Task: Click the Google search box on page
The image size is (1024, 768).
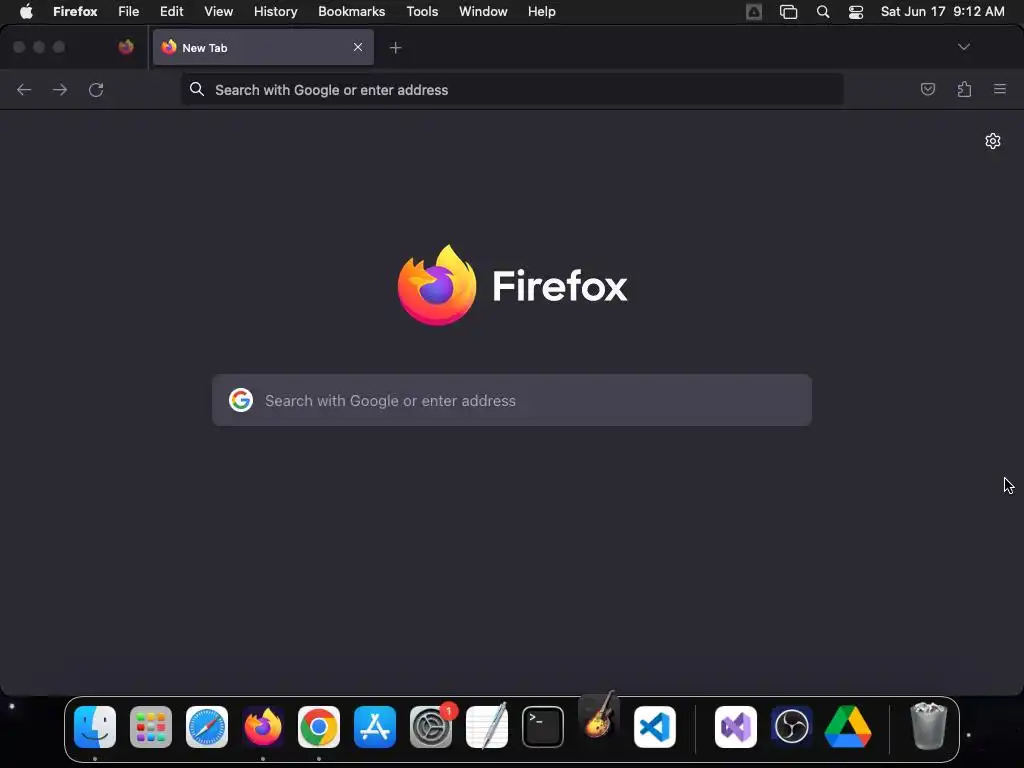Action: (x=512, y=400)
